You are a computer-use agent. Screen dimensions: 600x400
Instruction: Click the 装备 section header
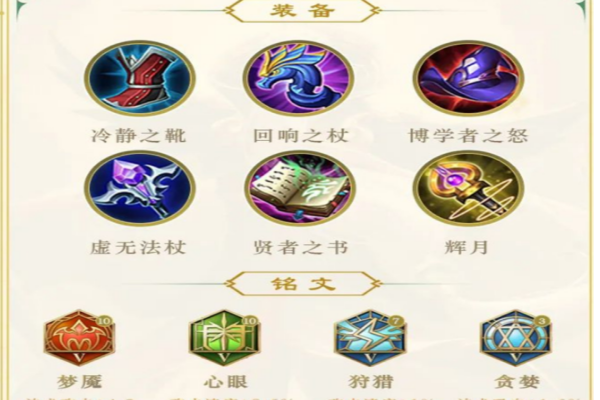point(302,10)
